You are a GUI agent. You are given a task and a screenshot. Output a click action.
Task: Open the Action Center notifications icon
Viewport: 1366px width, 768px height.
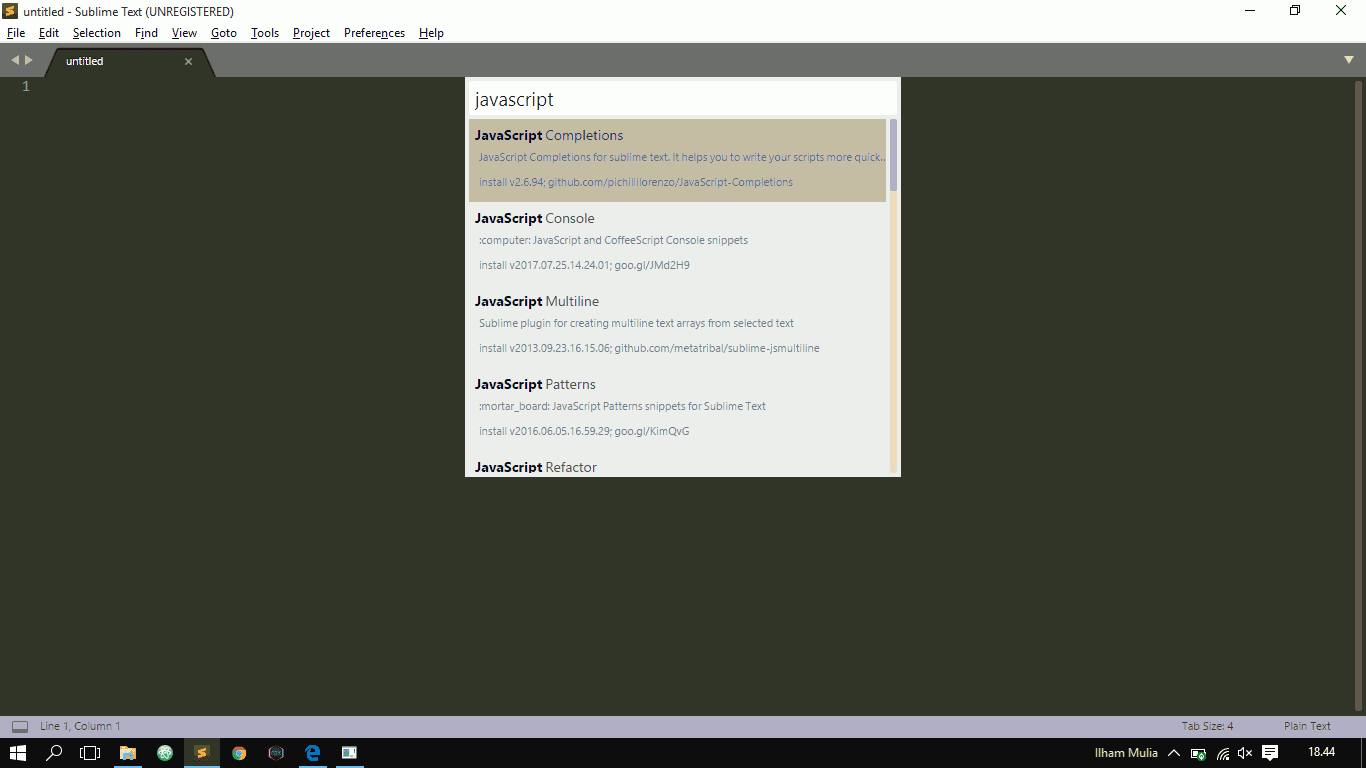[1270, 753]
